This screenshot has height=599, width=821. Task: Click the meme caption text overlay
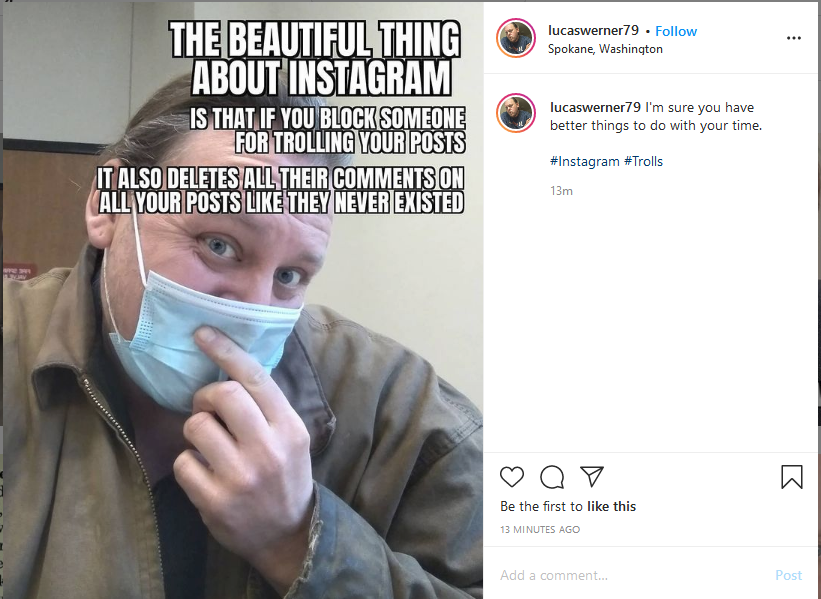pos(280,117)
